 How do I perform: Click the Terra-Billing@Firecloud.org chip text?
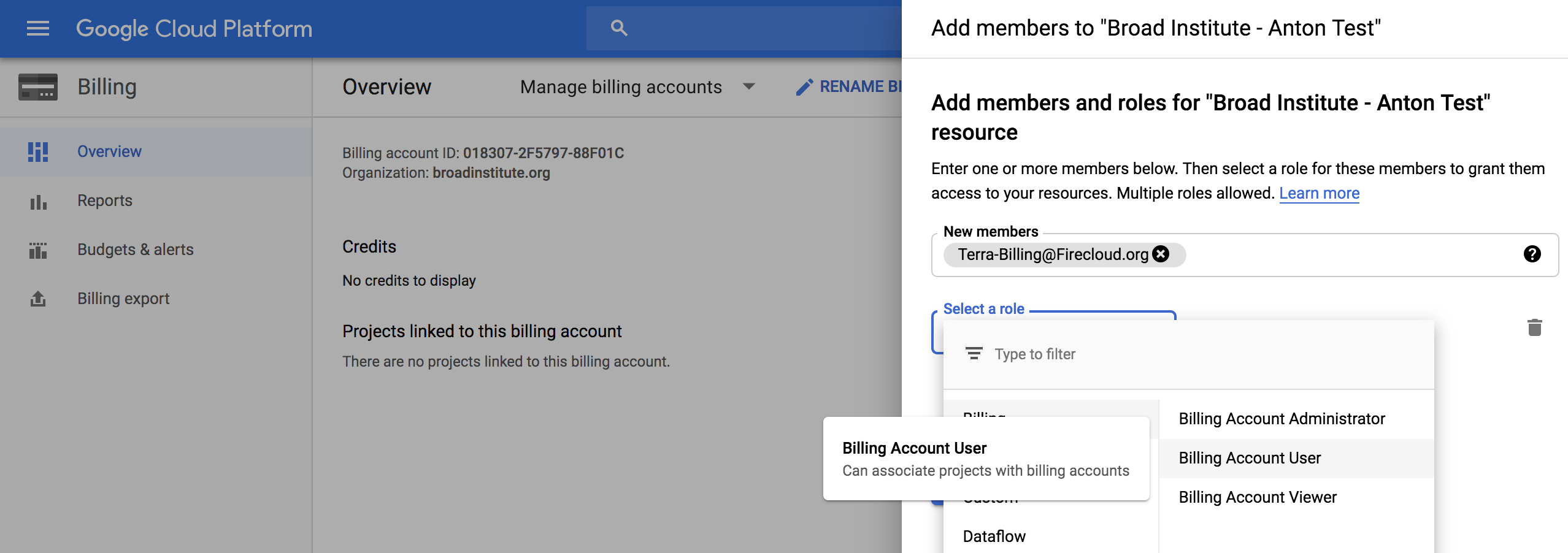(1053, 254)
